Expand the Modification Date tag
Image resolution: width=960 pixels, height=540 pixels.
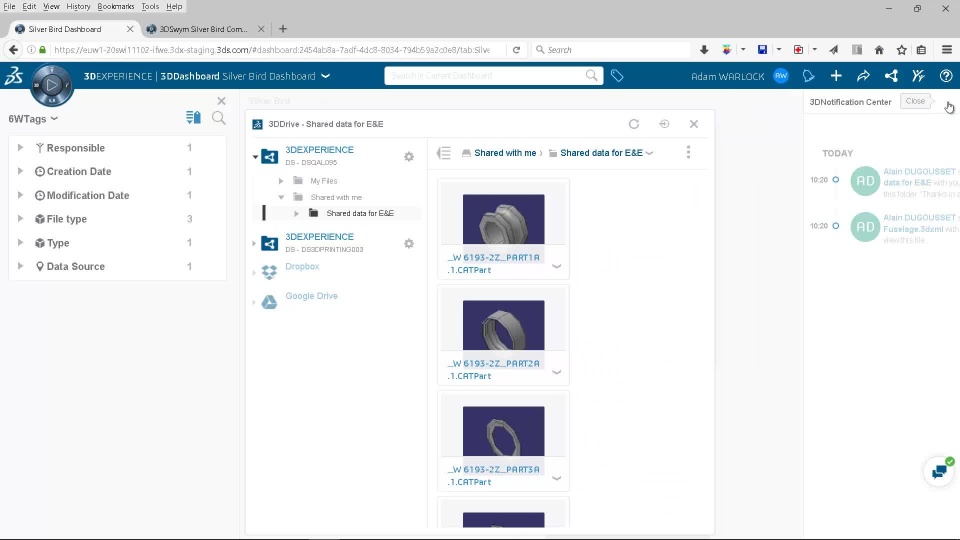(20, 195)
